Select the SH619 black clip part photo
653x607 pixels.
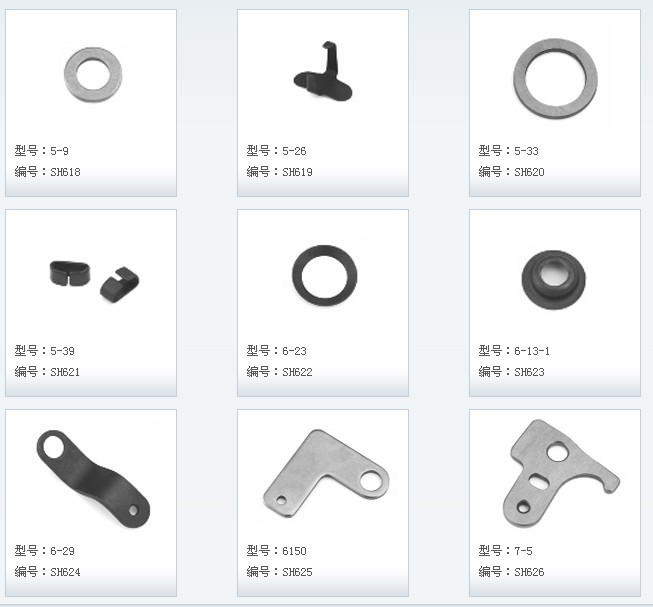click(x=323, y=71)
